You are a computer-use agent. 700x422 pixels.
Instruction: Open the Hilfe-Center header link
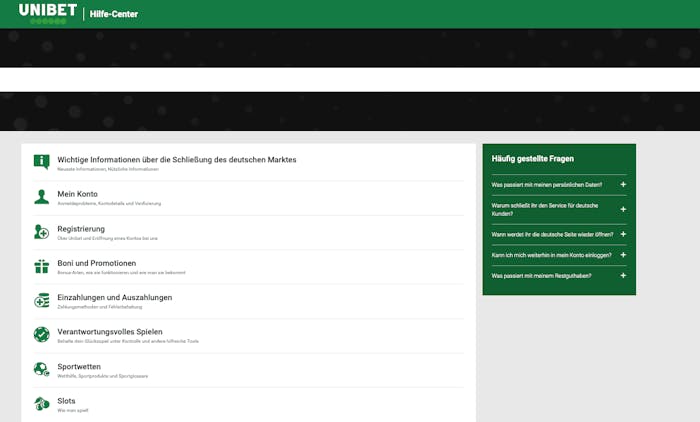click(113, 14)
